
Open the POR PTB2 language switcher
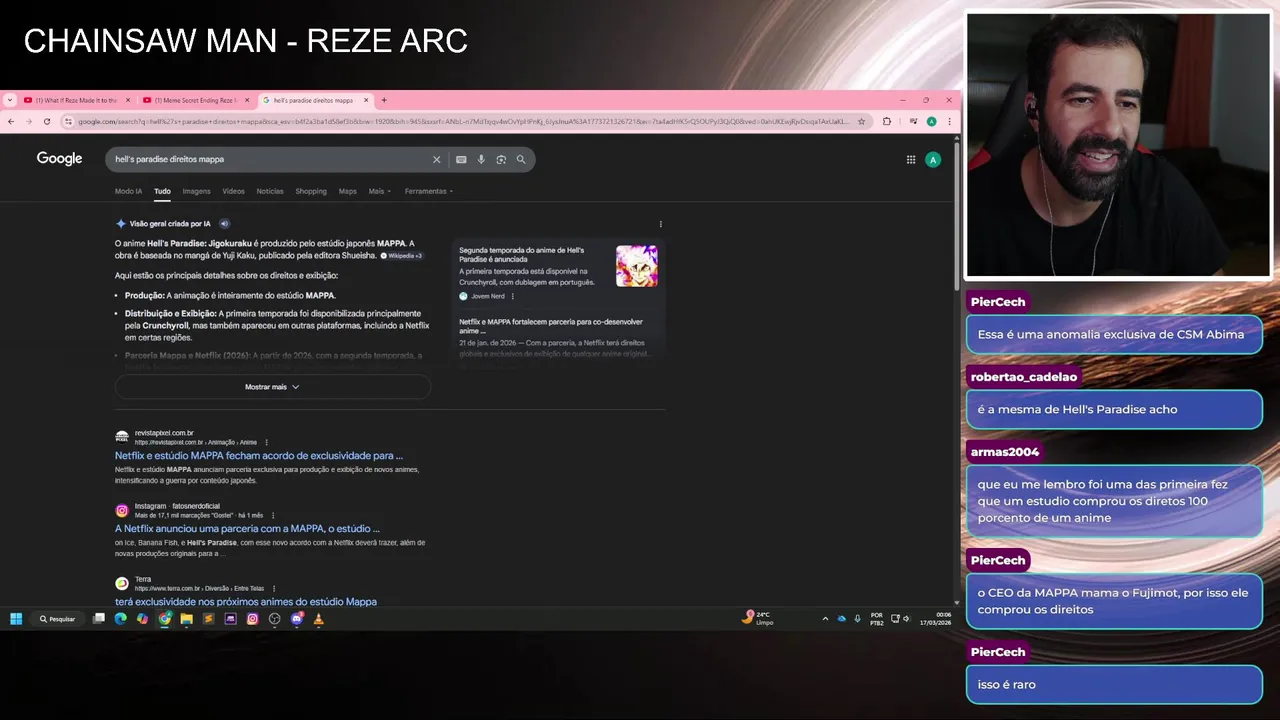click(877, 619)
